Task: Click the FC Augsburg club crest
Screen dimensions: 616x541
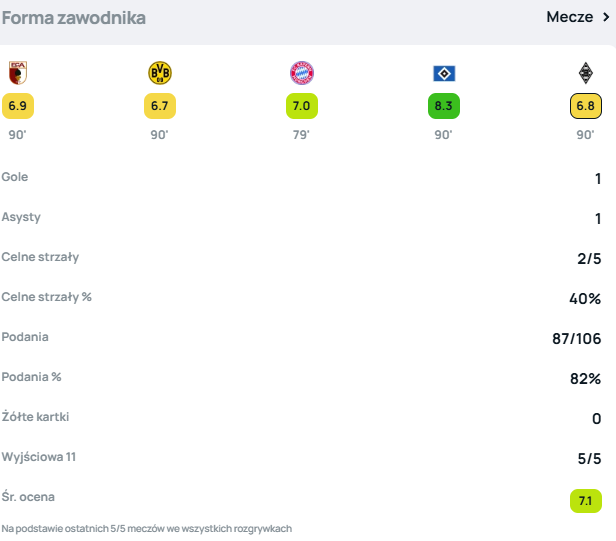Action: [16, 72]
